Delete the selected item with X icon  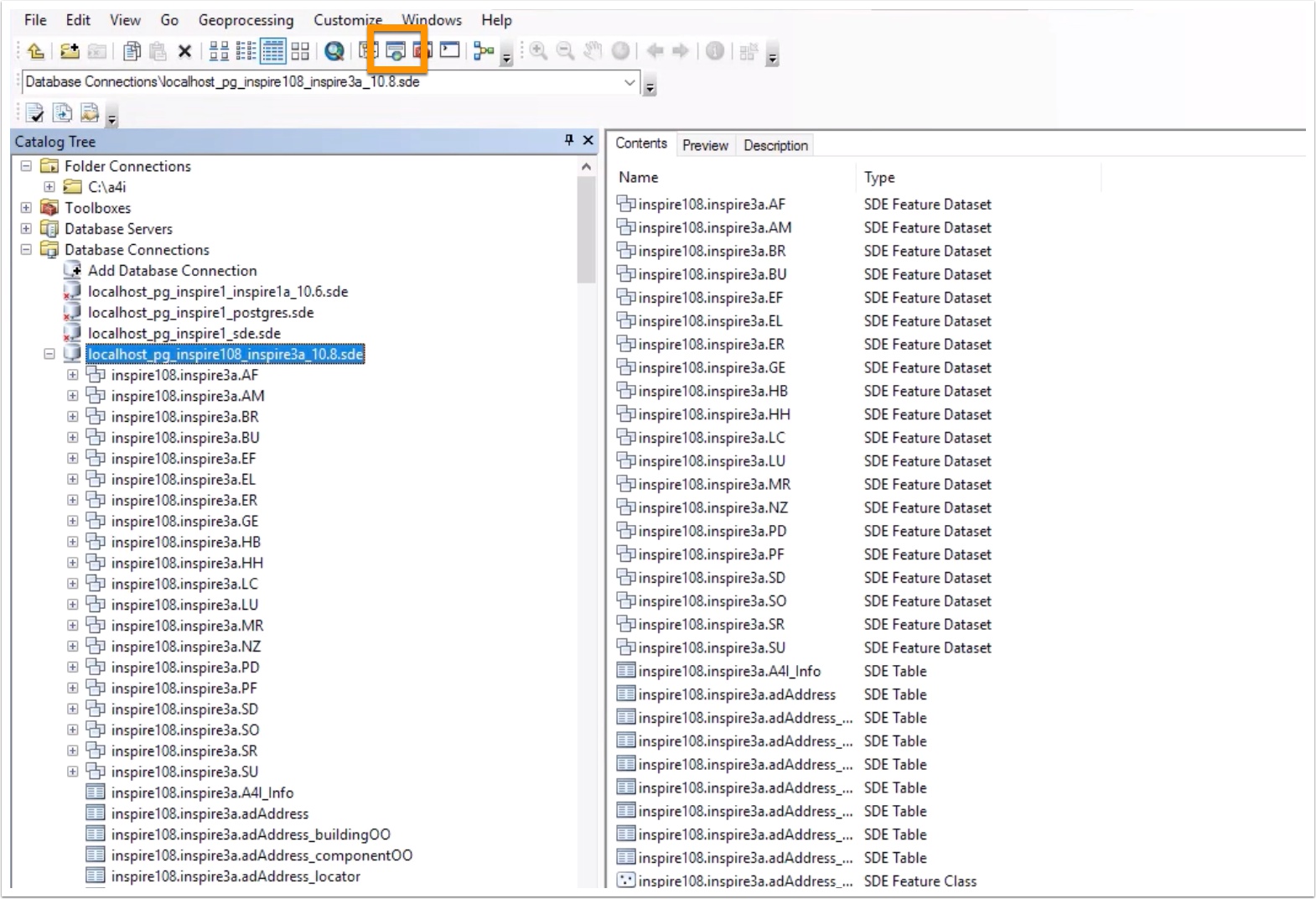[x=184, y=52]
